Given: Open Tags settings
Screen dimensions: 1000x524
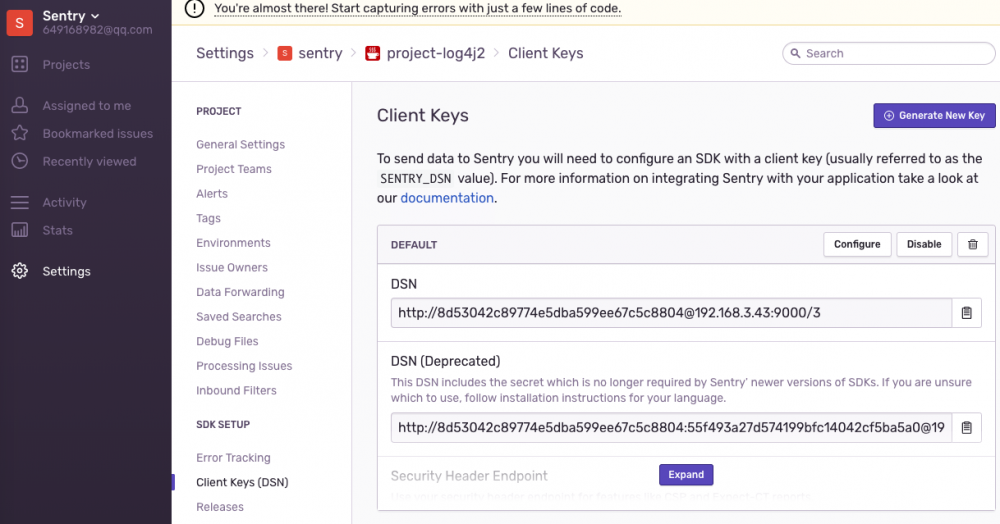Looking at the screenshot, I should pos(209,219).
